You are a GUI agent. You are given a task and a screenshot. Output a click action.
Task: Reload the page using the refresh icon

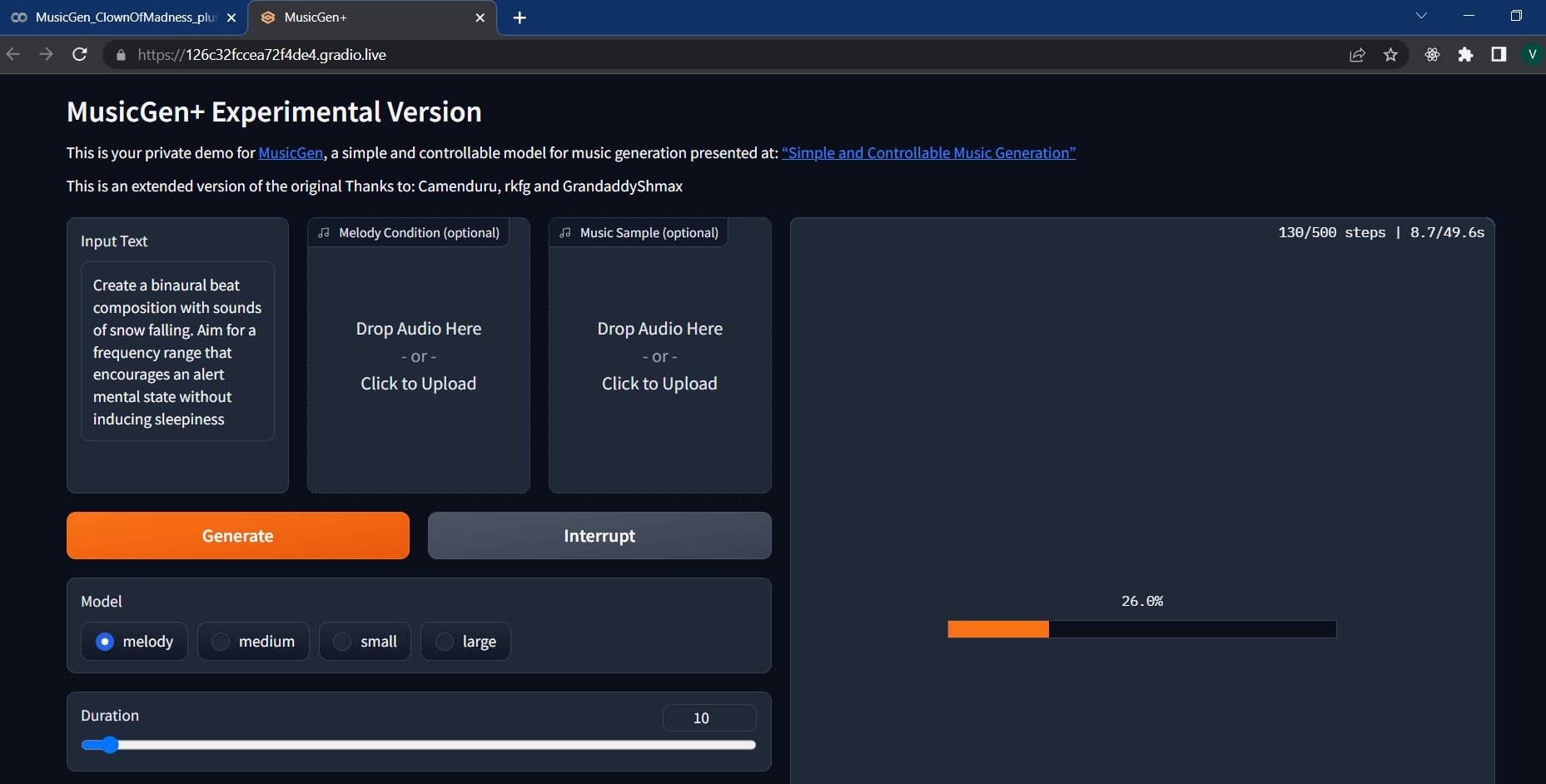80,54
